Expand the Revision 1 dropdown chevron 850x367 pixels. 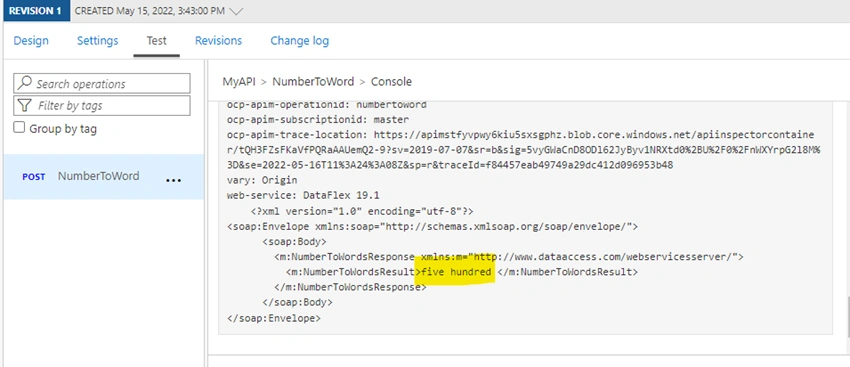coord(236,11)
